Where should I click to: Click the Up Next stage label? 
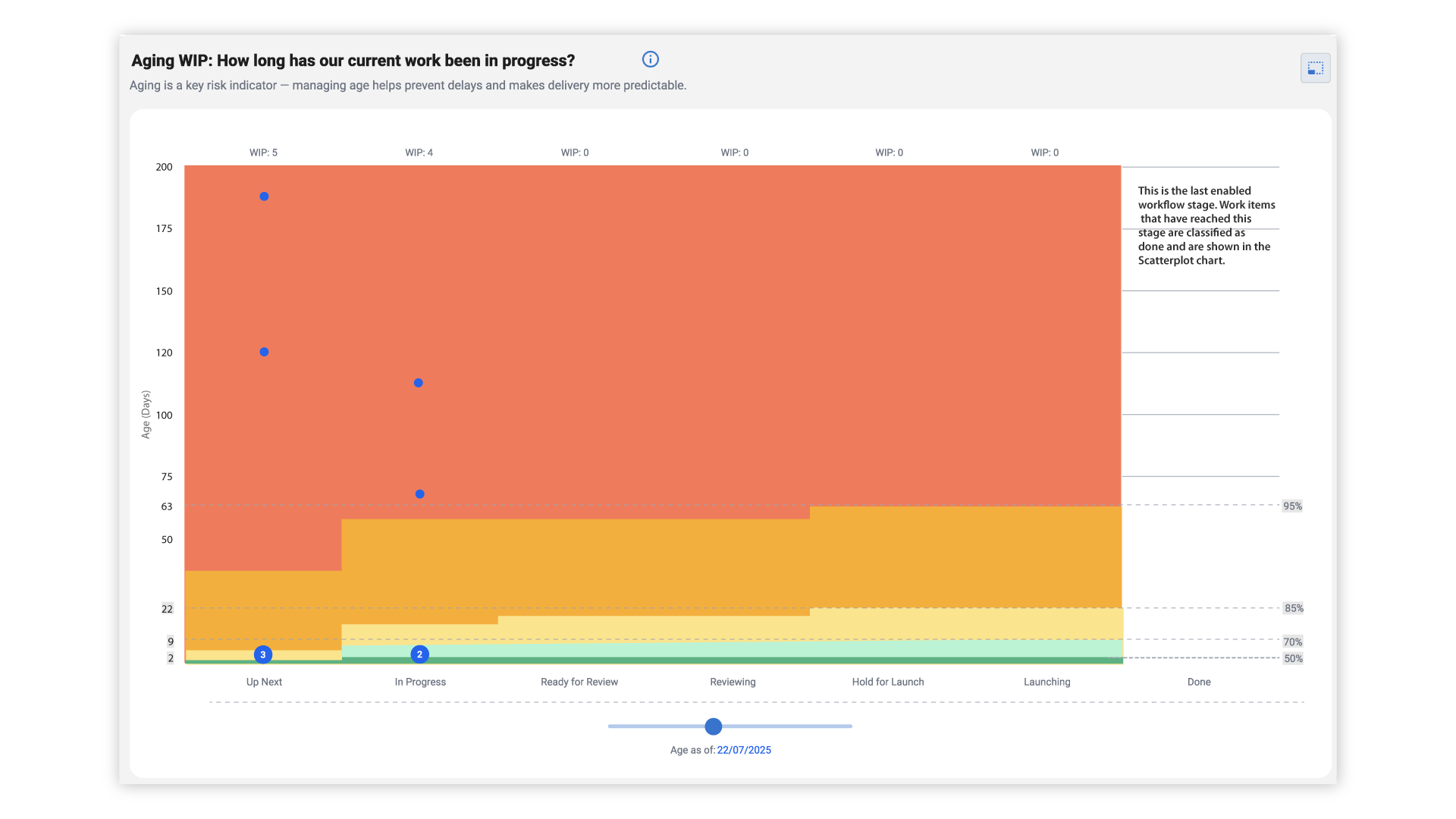[264, 682]
